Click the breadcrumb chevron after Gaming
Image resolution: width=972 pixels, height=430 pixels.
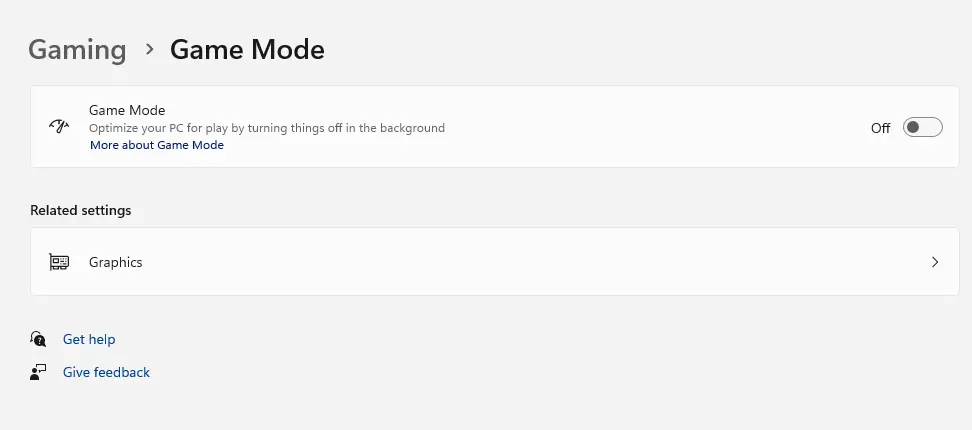point(149,48)
